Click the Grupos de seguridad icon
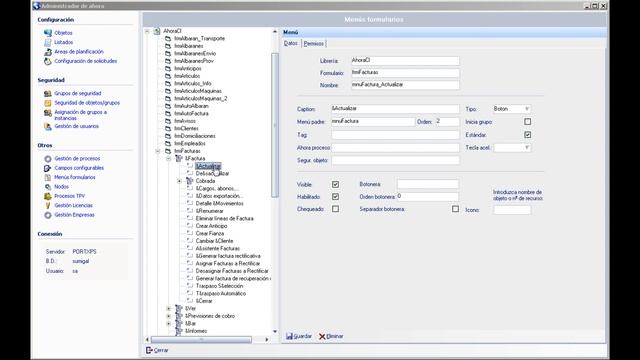This screenshot has height=360, width=640. [x=48, y=93]
